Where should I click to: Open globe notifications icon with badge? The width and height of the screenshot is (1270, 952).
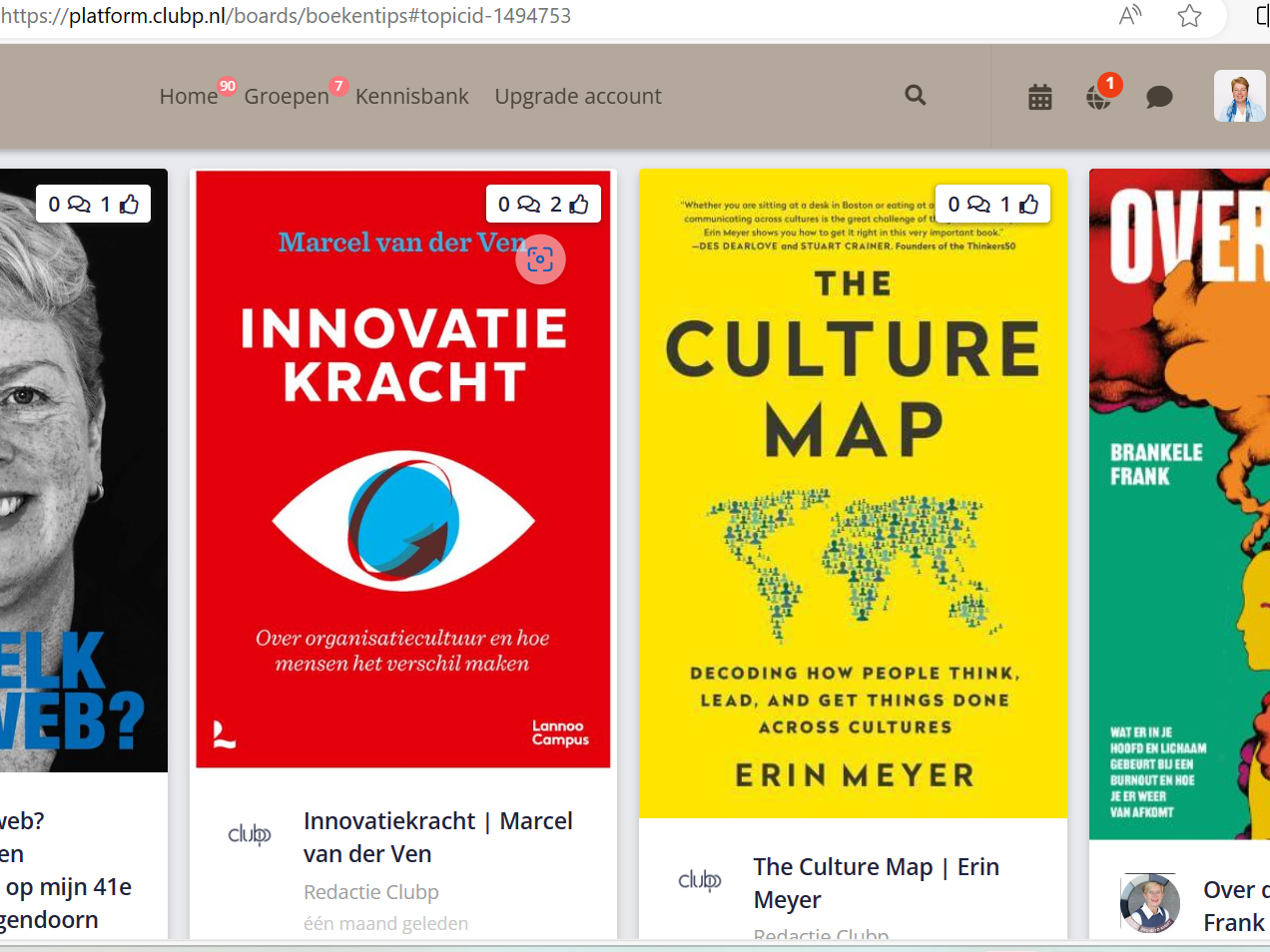(1098, 97)
